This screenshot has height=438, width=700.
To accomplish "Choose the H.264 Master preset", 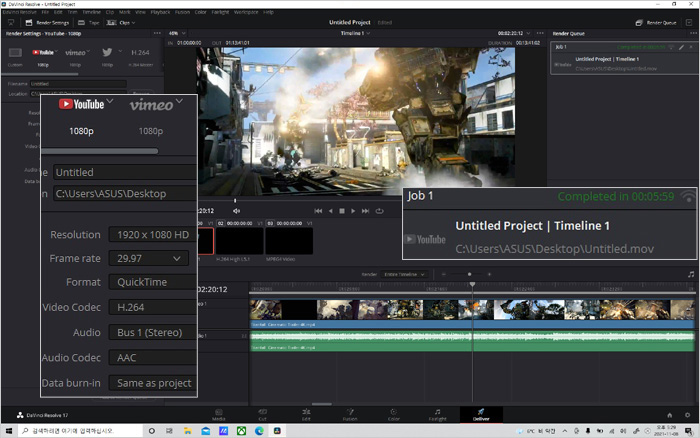I will pyautogui.click(x=140, y=52).
